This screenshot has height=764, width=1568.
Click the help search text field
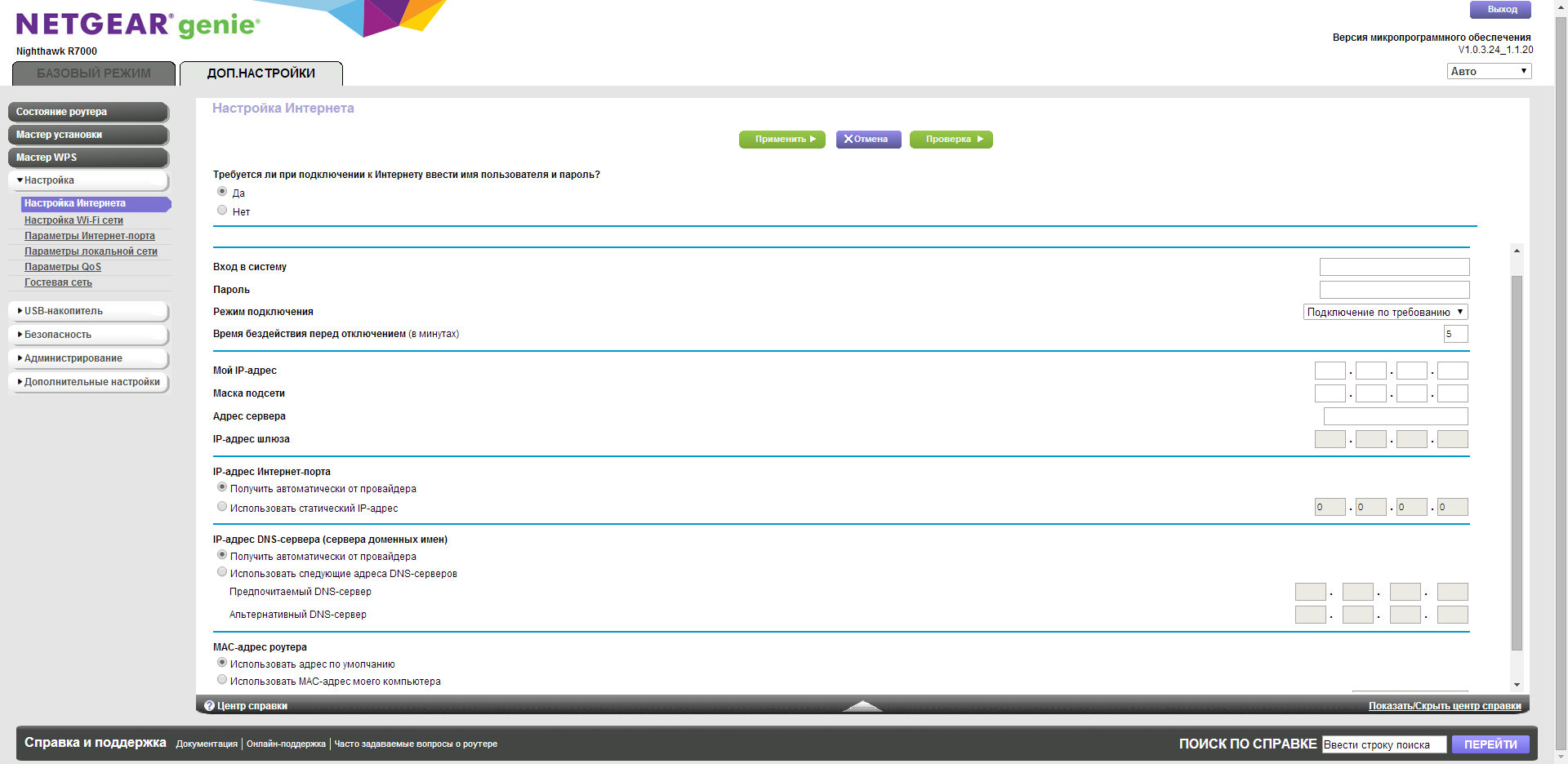(1384, 744)
